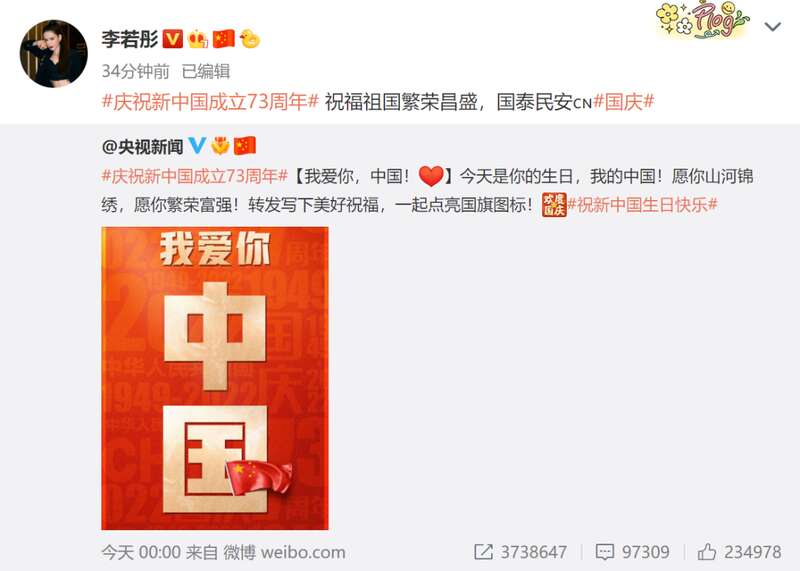Open comments with count 97309

[x=633, y=552]
